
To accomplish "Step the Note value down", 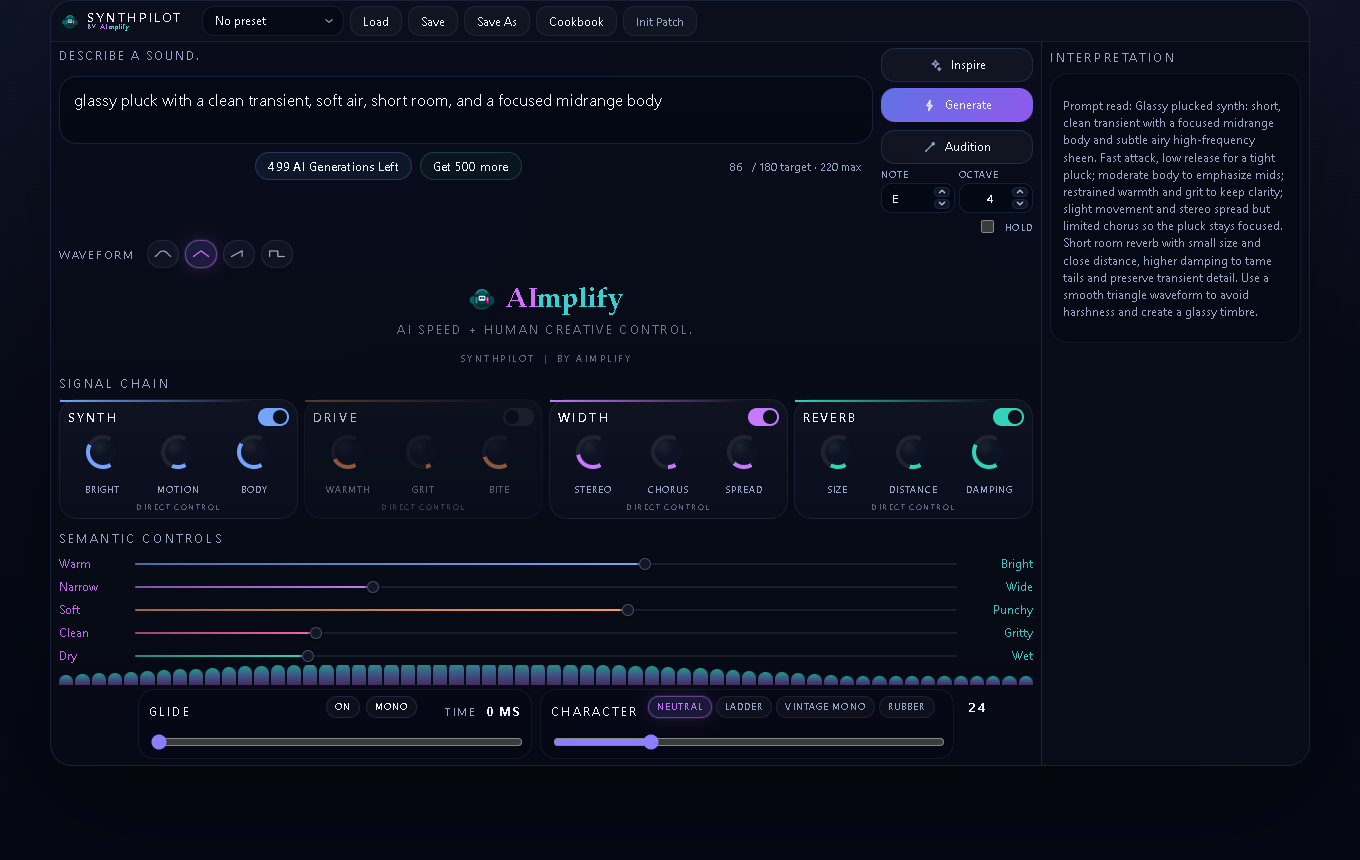I will click(x=941, y=204).
